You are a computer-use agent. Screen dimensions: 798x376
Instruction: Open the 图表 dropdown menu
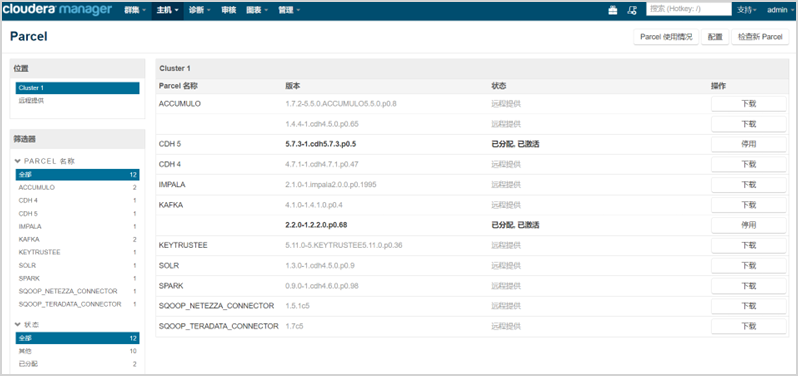256,10
